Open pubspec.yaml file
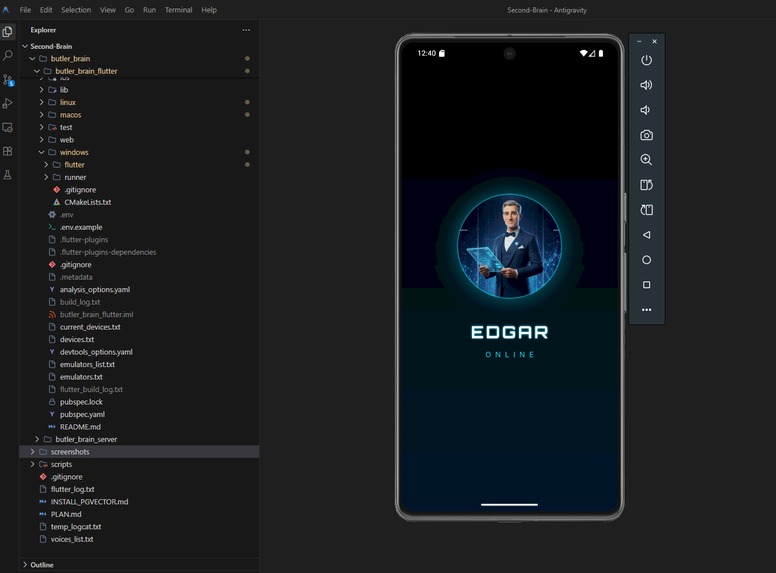The image size is (776, 573). point(139,414)
